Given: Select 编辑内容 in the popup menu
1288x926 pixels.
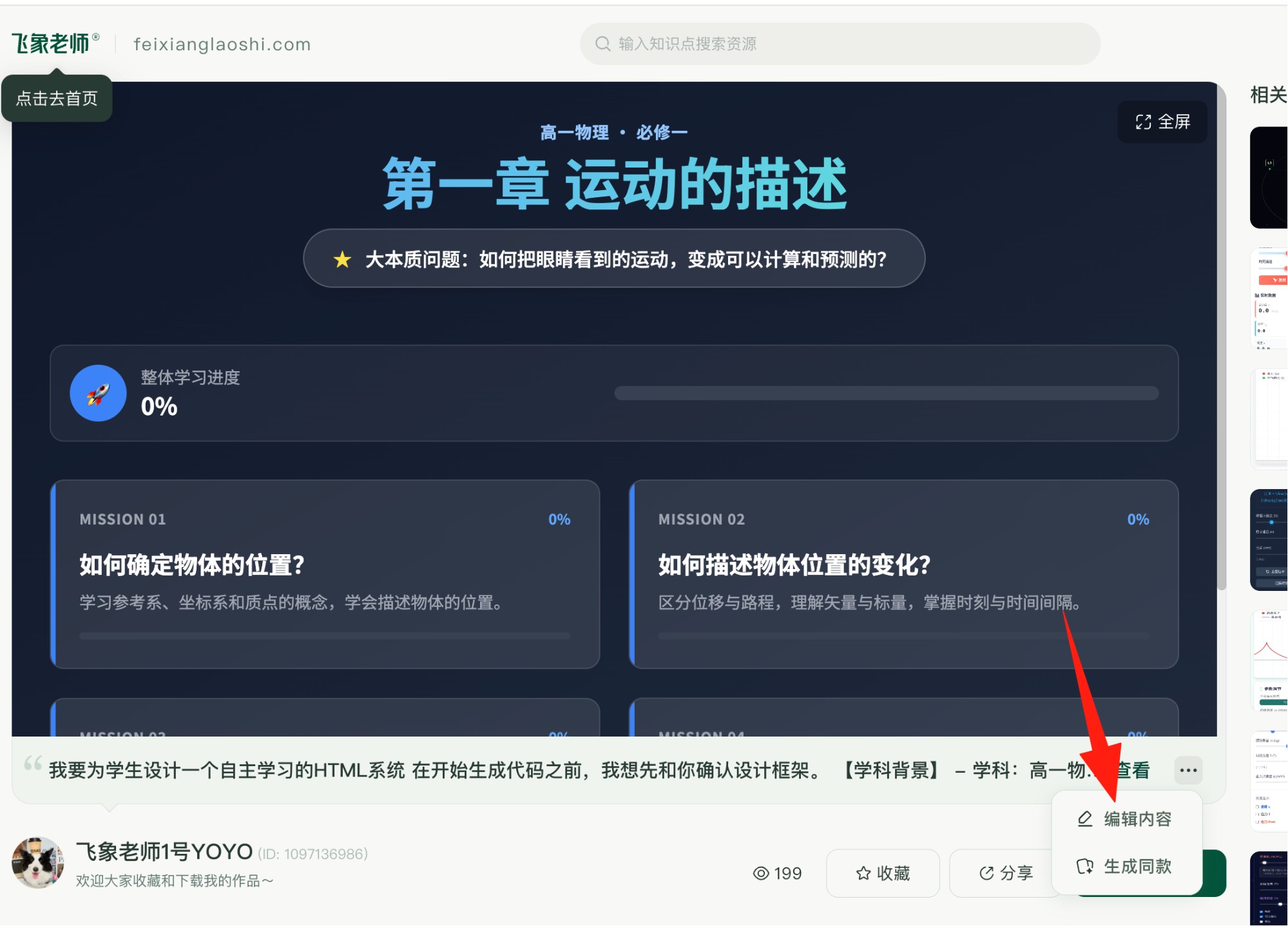Looking at the screenshot, I should (x=1127, y=819).
